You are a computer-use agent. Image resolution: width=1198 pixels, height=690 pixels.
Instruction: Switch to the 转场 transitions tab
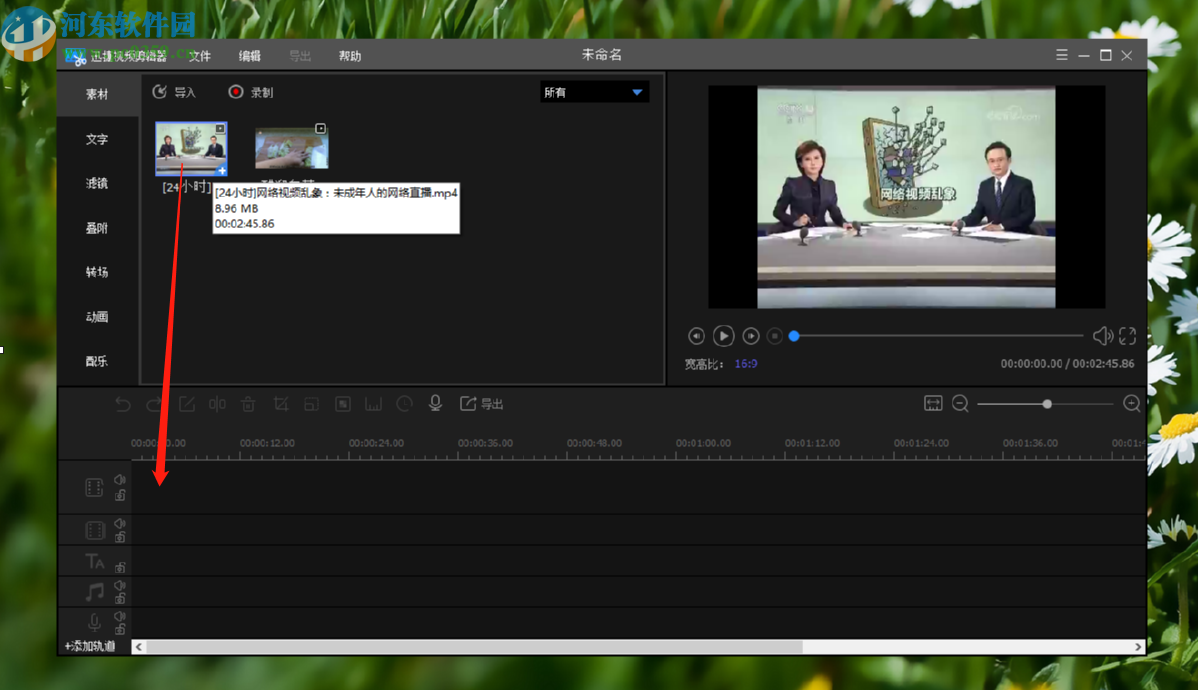[x=97, y=272]
